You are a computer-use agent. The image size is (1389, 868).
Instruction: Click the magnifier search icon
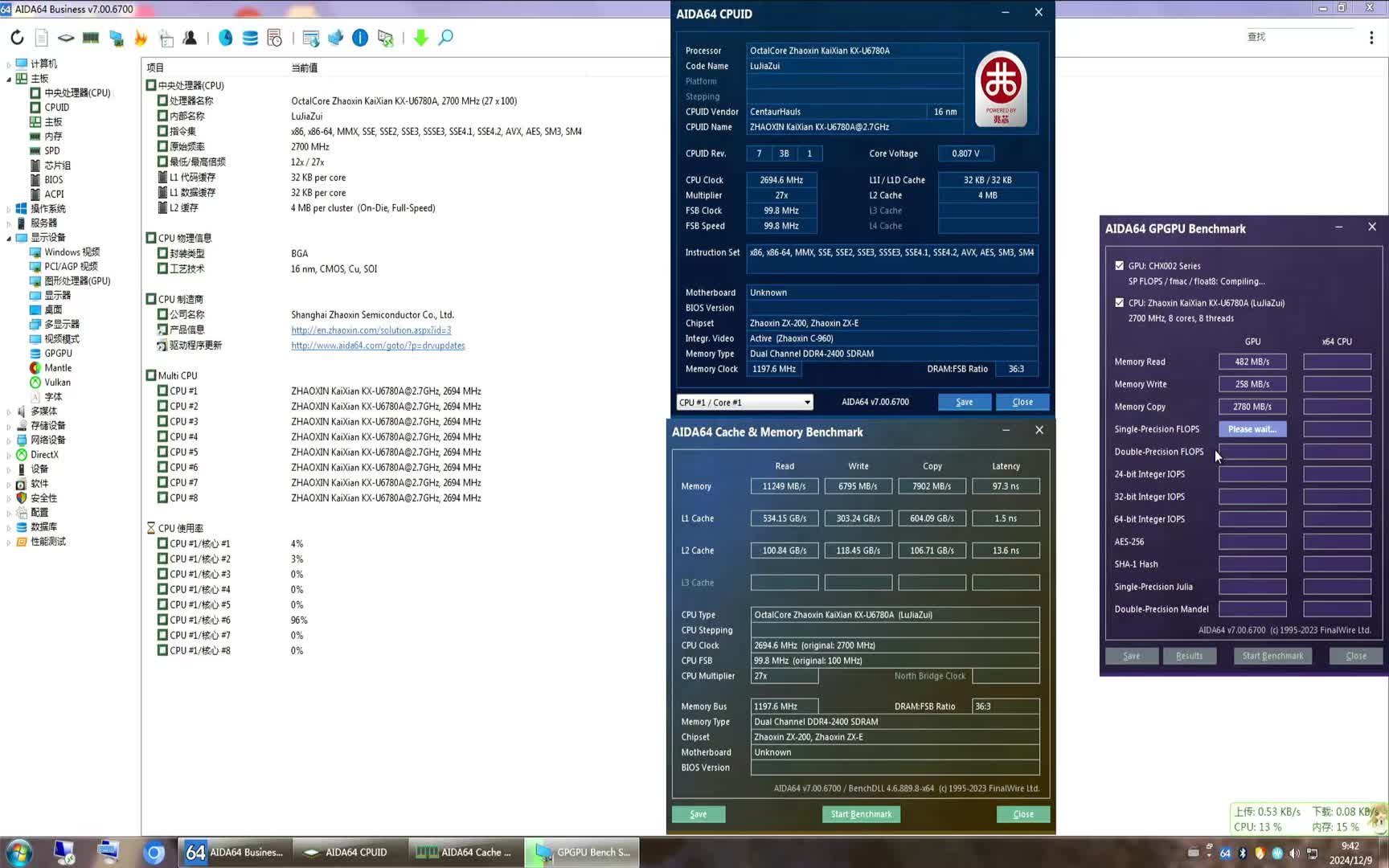tap(445, 38)
